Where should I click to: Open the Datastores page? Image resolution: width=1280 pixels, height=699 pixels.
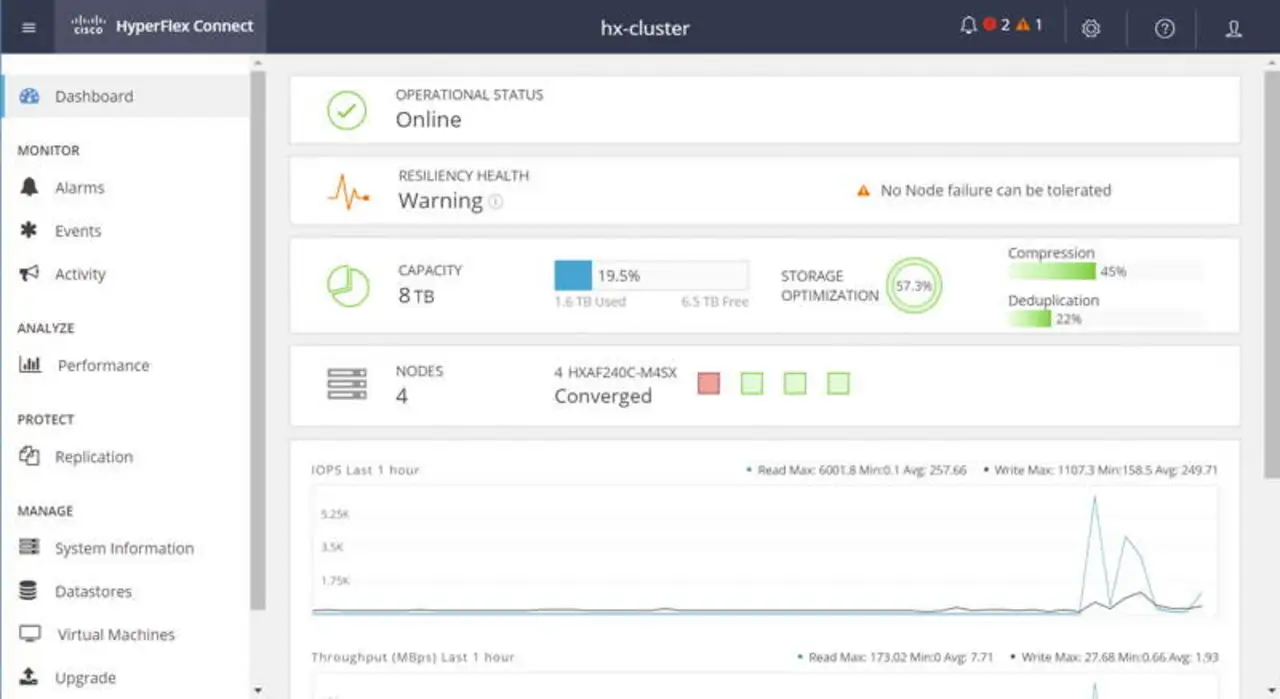click(x=93, y=592)
